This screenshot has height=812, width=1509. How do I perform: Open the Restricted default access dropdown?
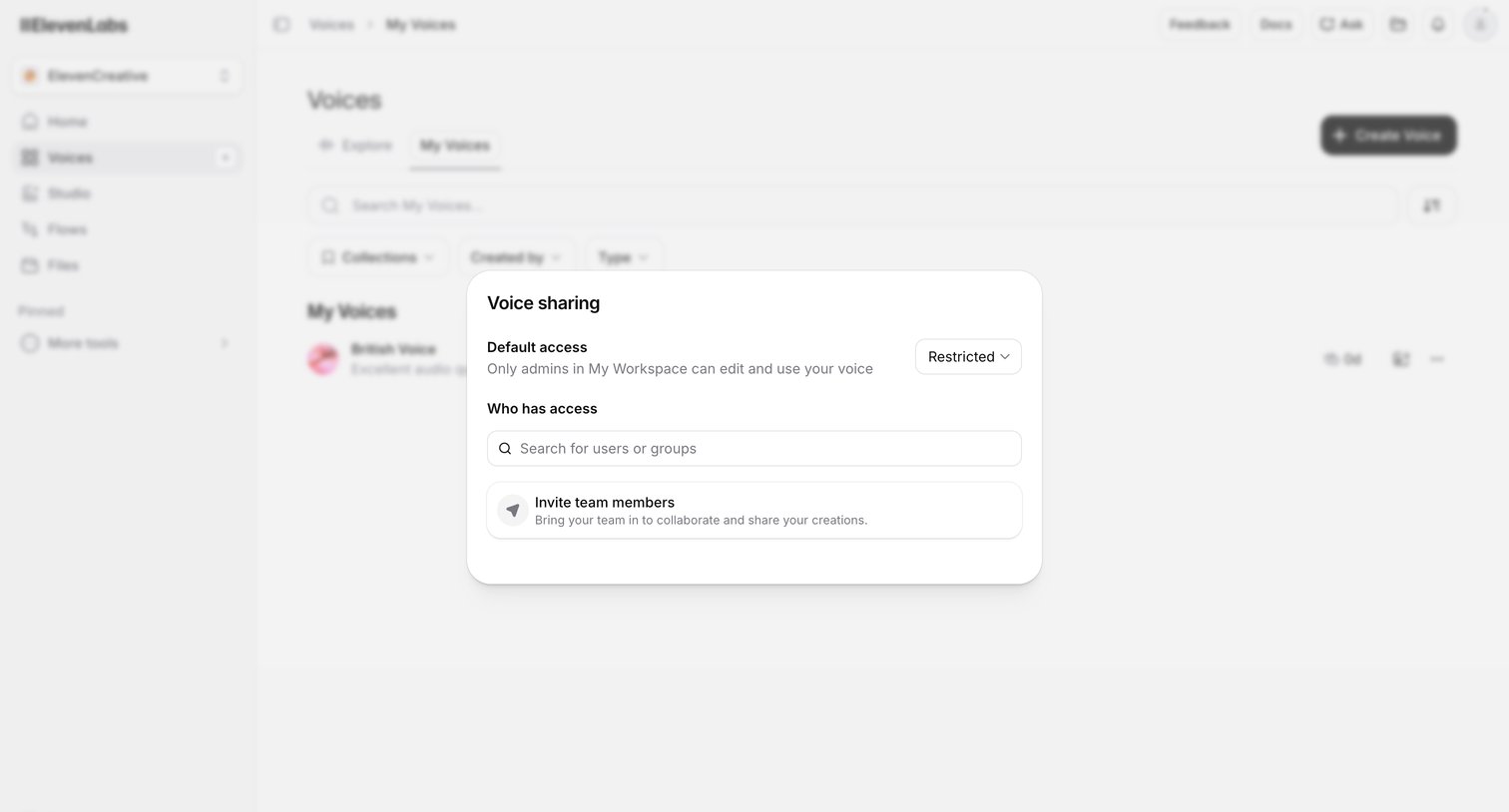[x=968, y=357]
